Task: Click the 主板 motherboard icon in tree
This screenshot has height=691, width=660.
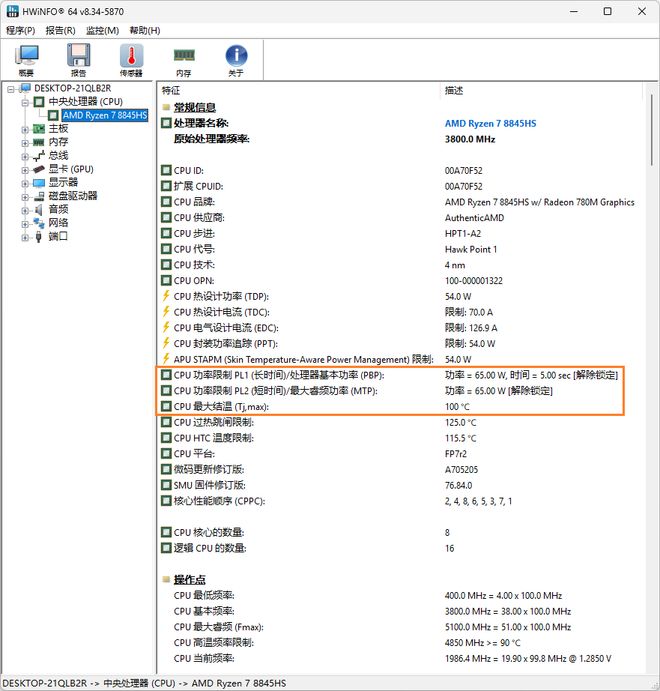Action: [39, 129]
